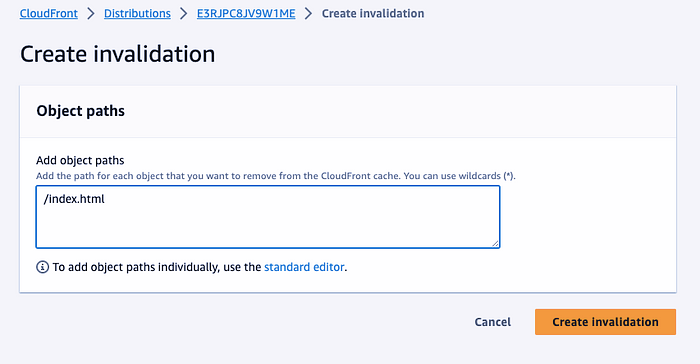The width and height of the screenshot is (700, 364).
Task: Open the CloudFront breadcrumb link
Action: [x=49, y=13]
